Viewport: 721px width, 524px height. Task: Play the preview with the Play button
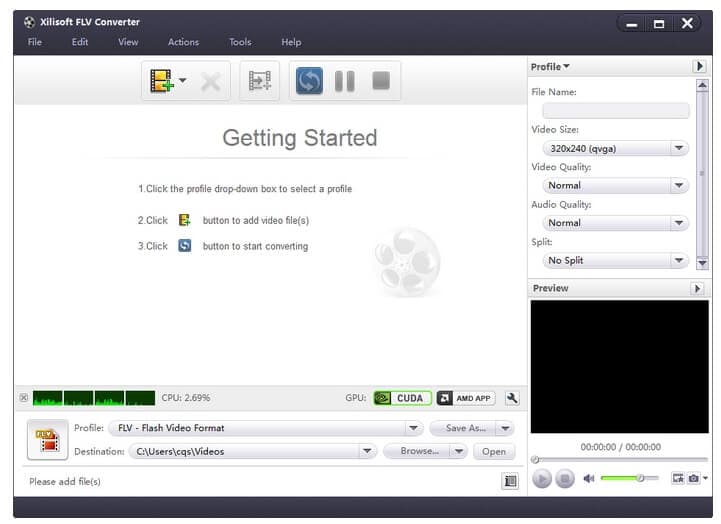(x=542, y=479)
